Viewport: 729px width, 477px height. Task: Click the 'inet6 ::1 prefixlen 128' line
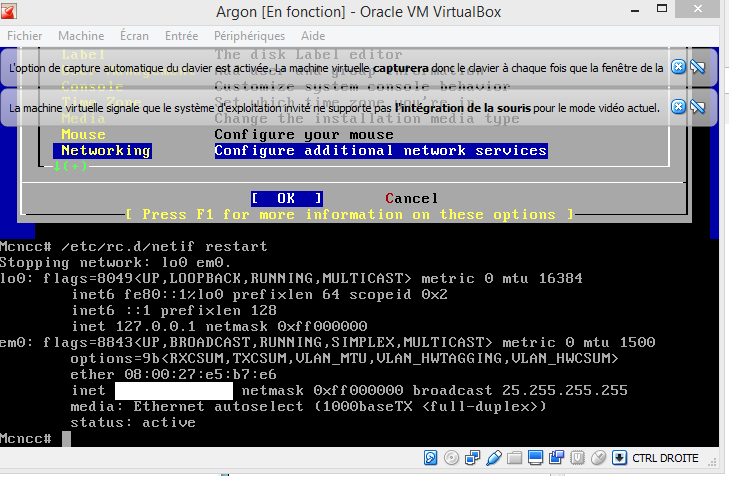(x=174, y=310)
